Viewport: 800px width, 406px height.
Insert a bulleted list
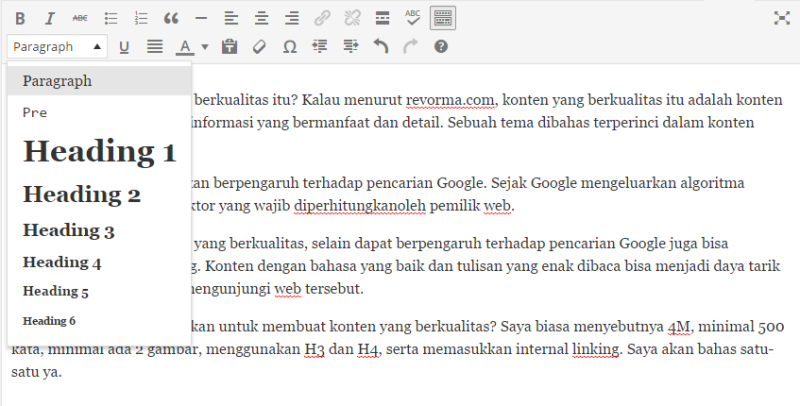click(x=111, y=19)
